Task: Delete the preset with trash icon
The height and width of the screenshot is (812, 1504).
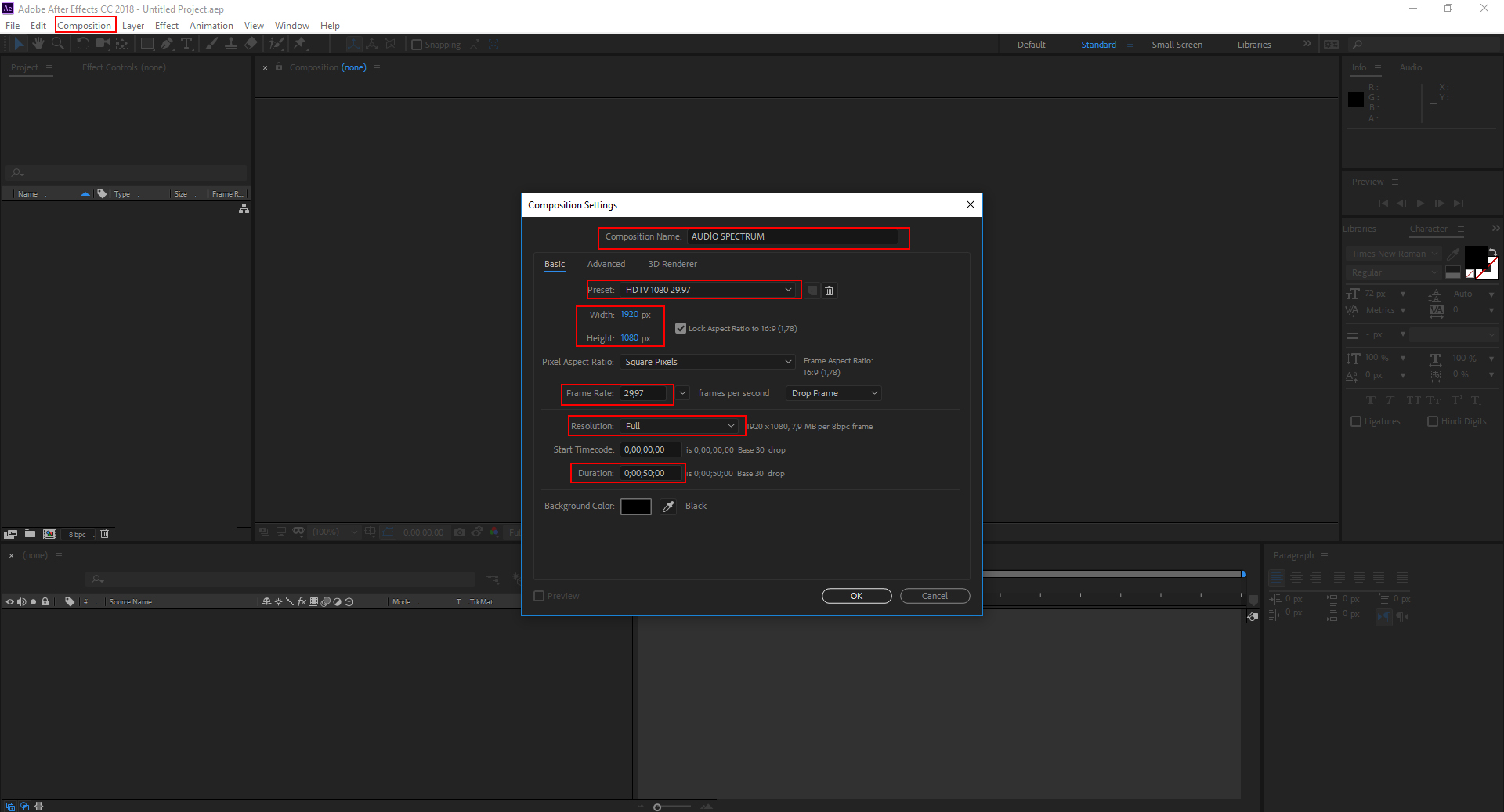Action: [829, 291]
